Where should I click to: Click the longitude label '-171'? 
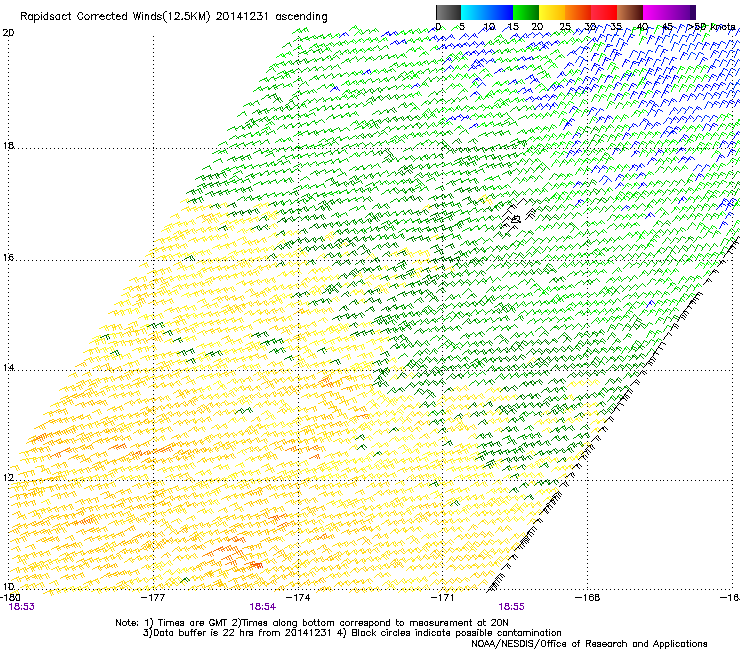pyautogui.click(x=443, y=598)
